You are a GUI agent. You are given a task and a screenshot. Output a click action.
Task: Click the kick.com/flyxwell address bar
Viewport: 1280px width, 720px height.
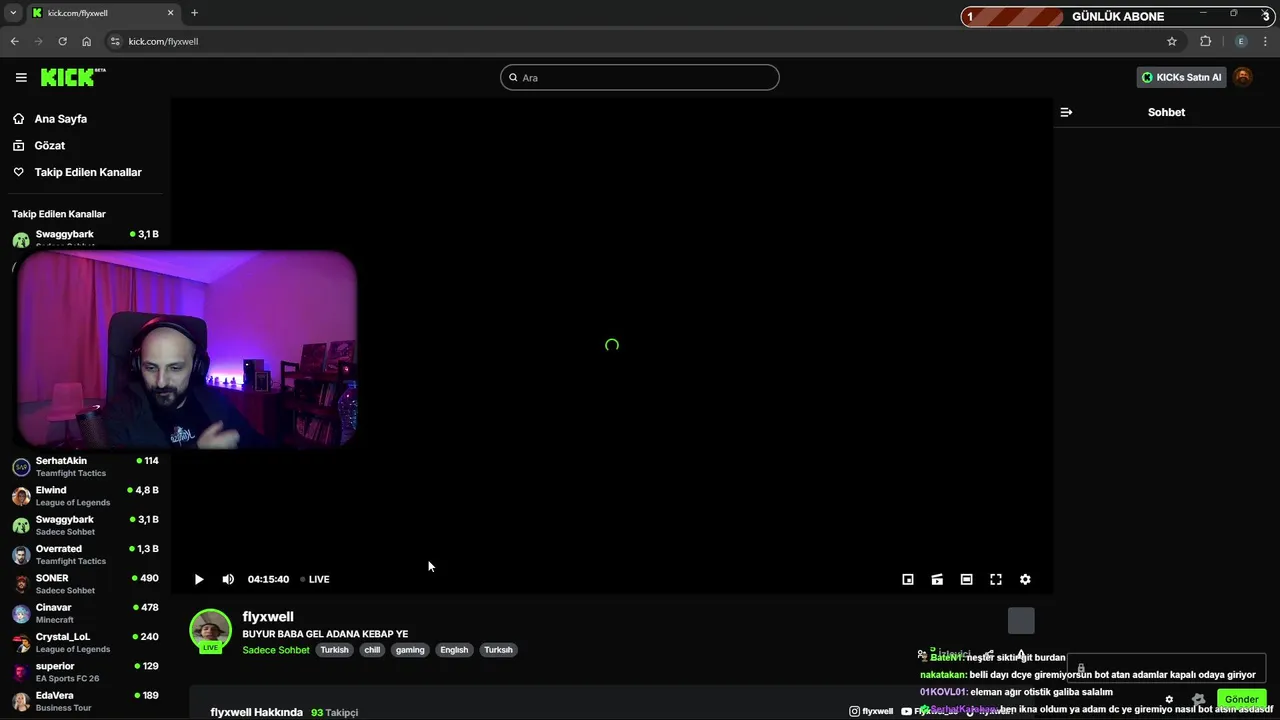point(640,41)
